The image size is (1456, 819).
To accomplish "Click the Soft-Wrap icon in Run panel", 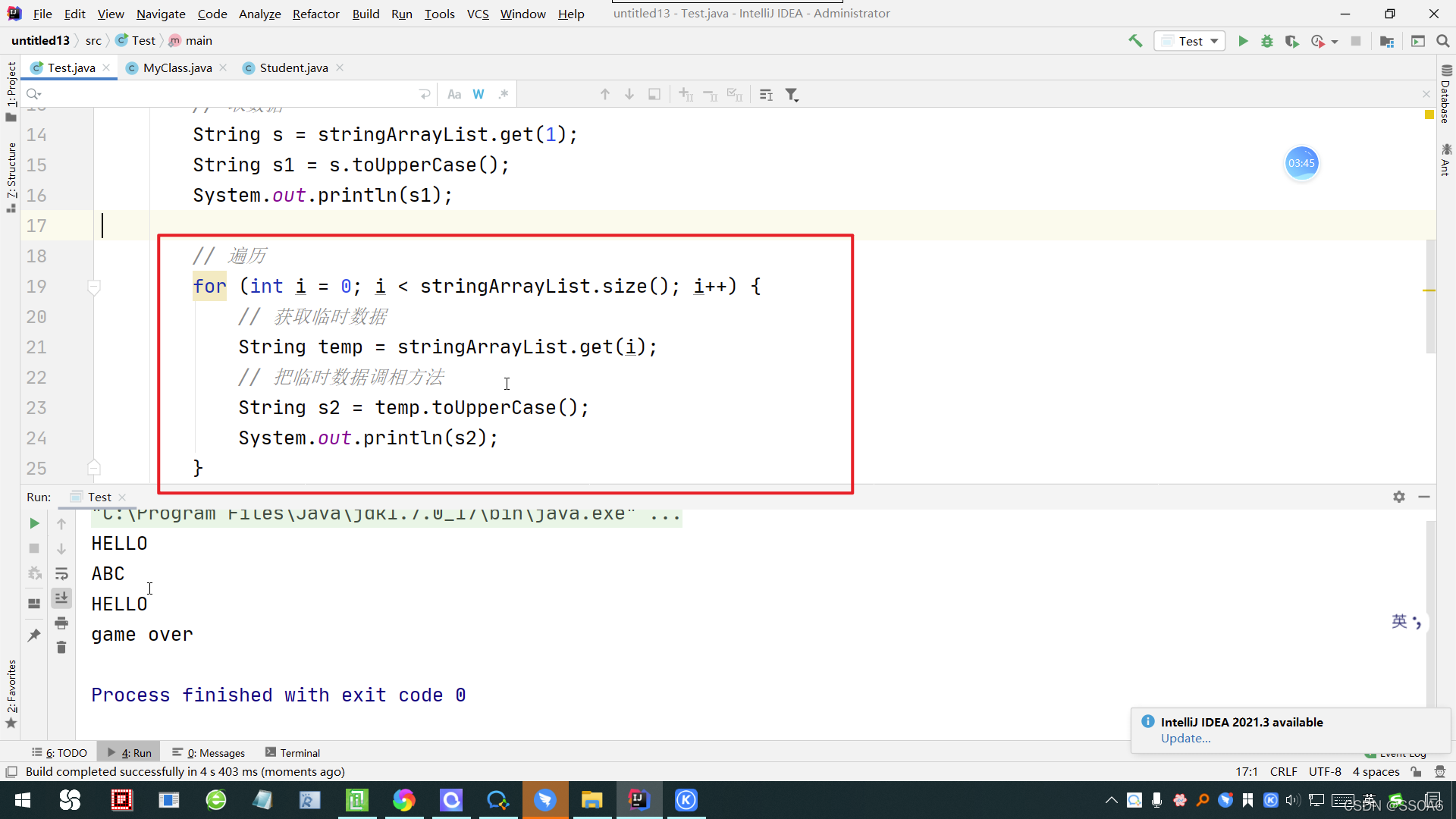I will [x=61, y=573].
